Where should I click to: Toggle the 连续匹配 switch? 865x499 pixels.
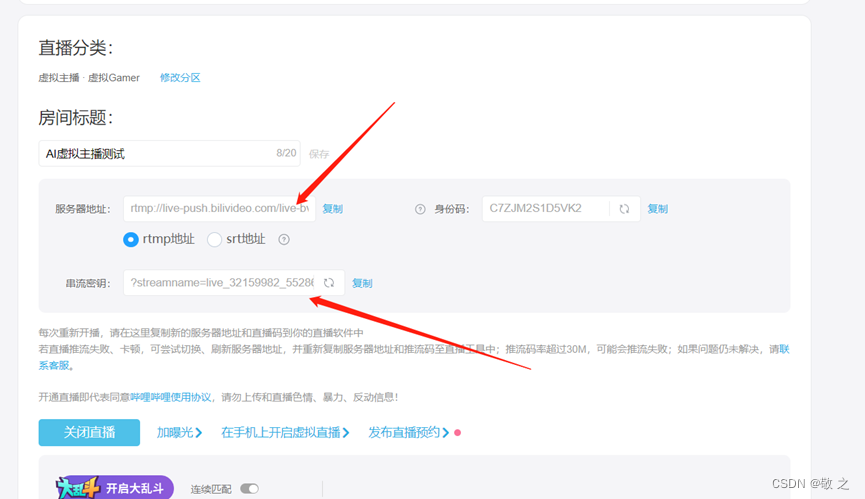[249, 489]
